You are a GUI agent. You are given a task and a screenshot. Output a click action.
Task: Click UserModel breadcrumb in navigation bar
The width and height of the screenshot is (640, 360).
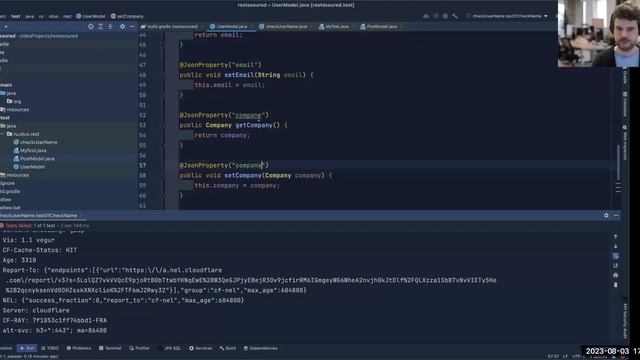pos(91,16)
